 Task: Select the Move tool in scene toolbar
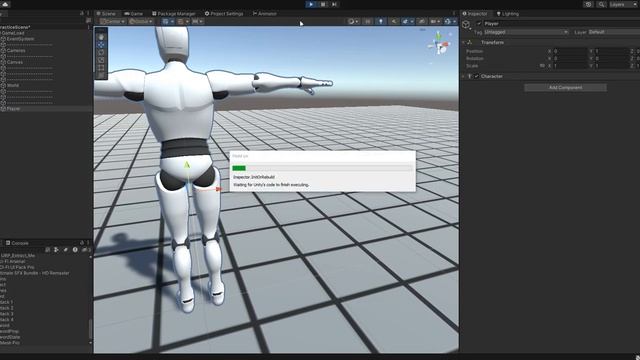101,44
